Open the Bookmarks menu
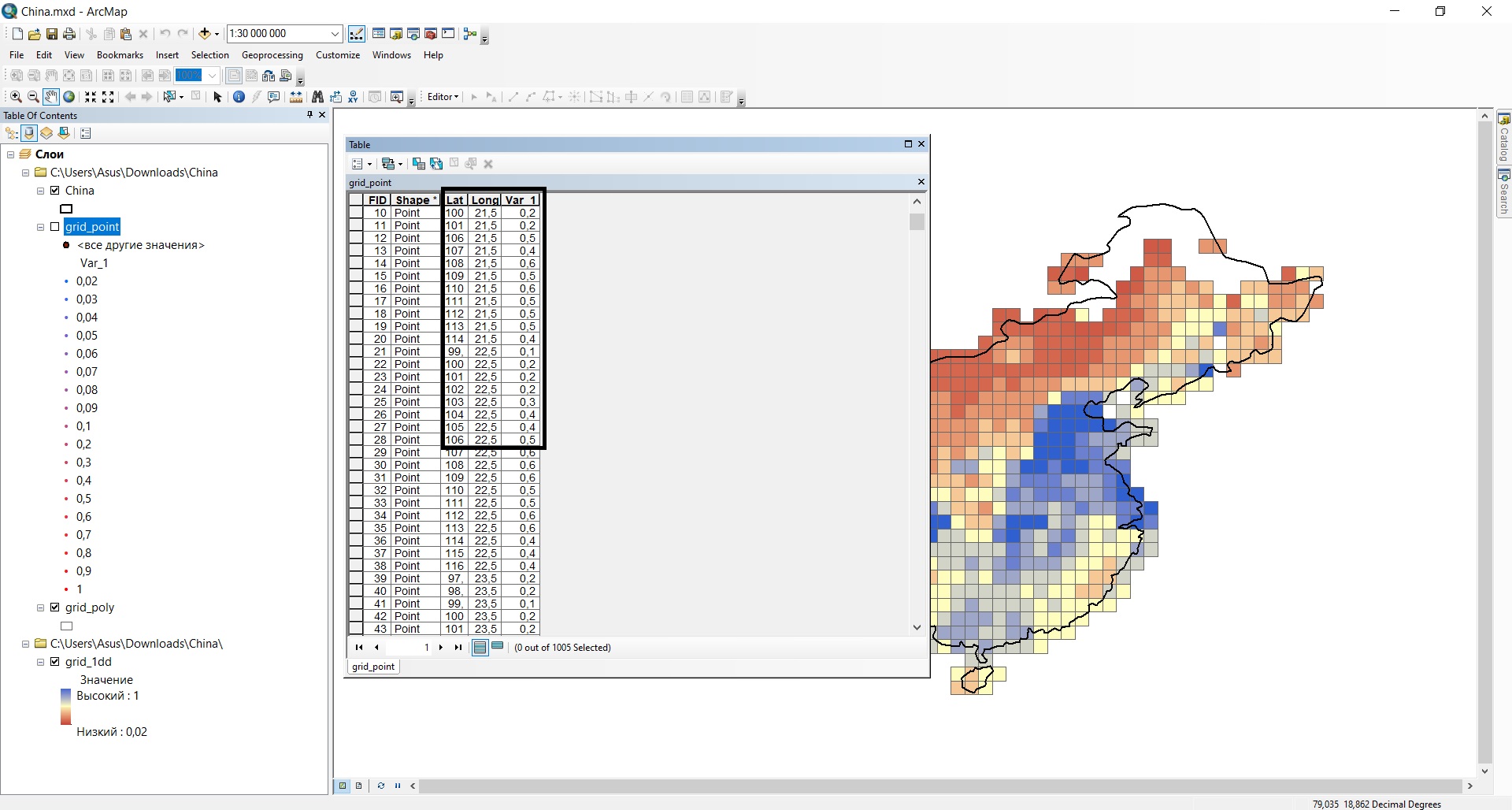The height and width of the screenshot is (810, 1512). coord(120,55)
